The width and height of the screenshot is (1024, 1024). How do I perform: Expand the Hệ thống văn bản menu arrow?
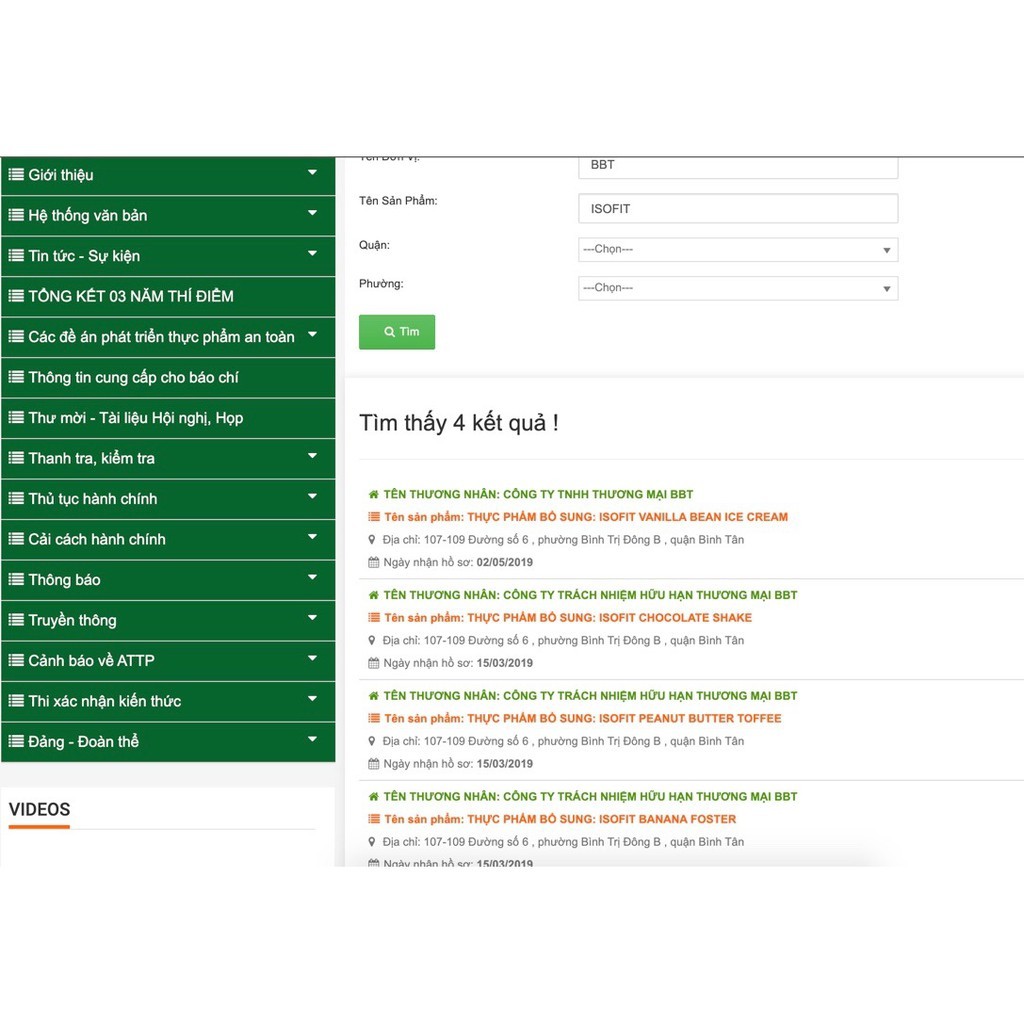(312, 214)
